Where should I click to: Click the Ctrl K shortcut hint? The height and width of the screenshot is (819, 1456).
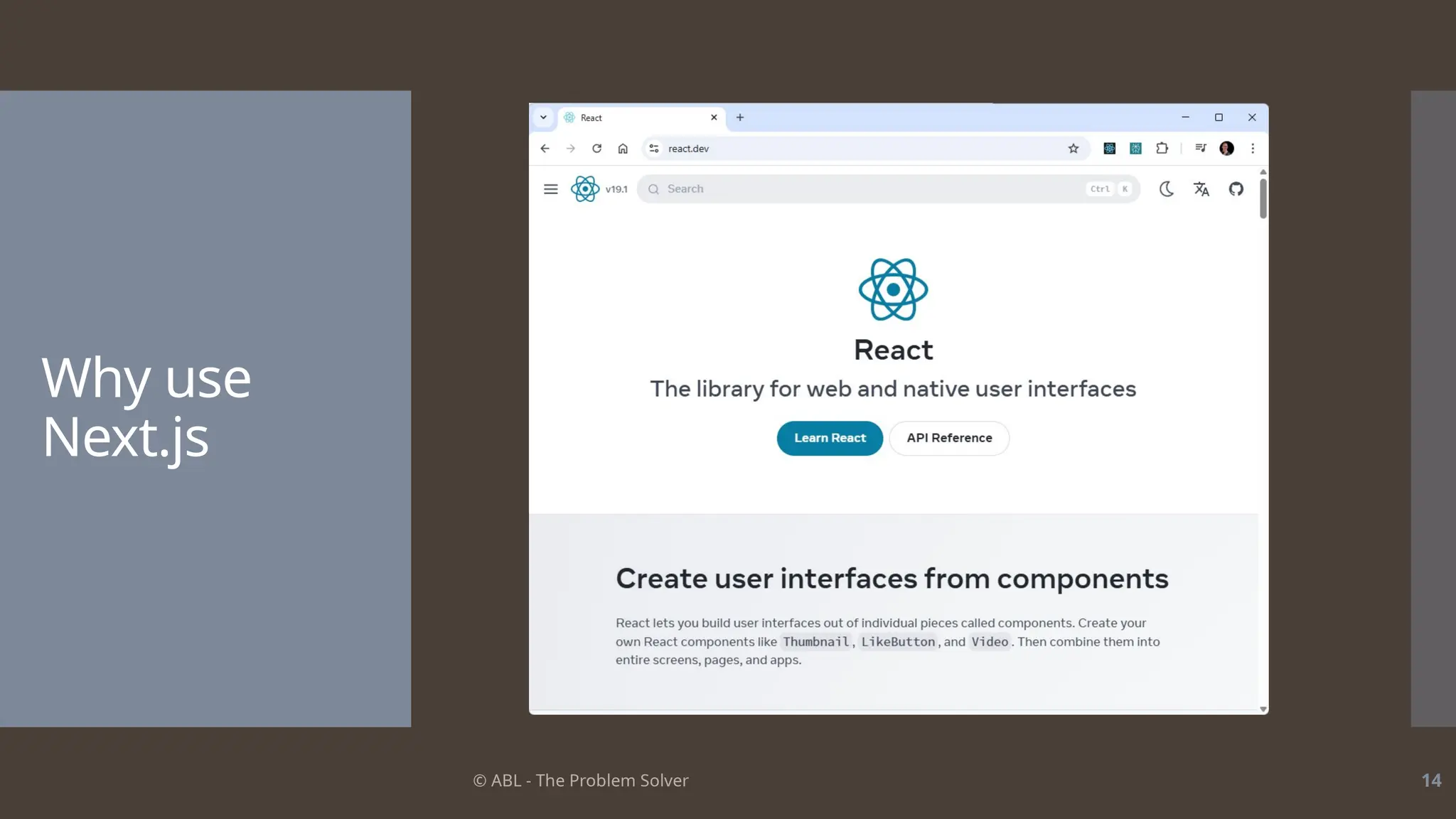pyautogui.click(x=1110, y=189)
